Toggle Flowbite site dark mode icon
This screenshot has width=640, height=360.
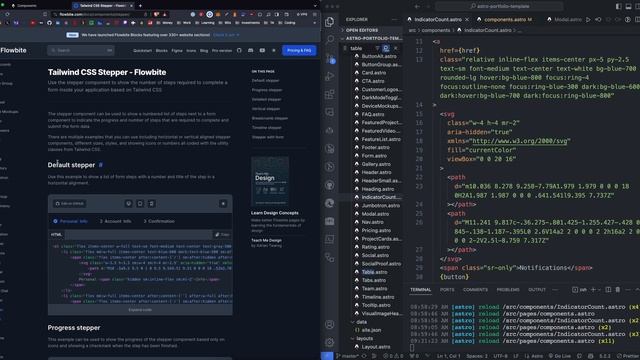[273, 50]
